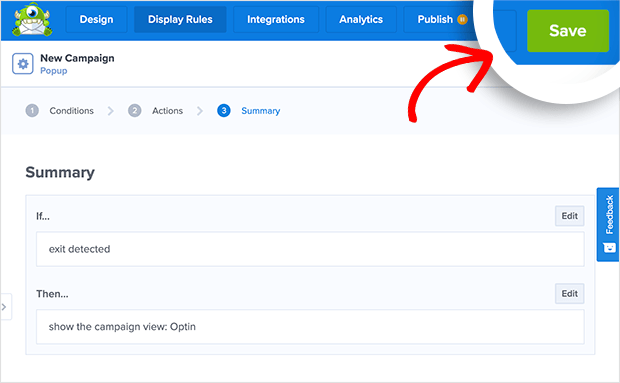620x383 pixels.
Task: Click the step 3 number circle
Action: pyautogui.click(x=224, y=111)
